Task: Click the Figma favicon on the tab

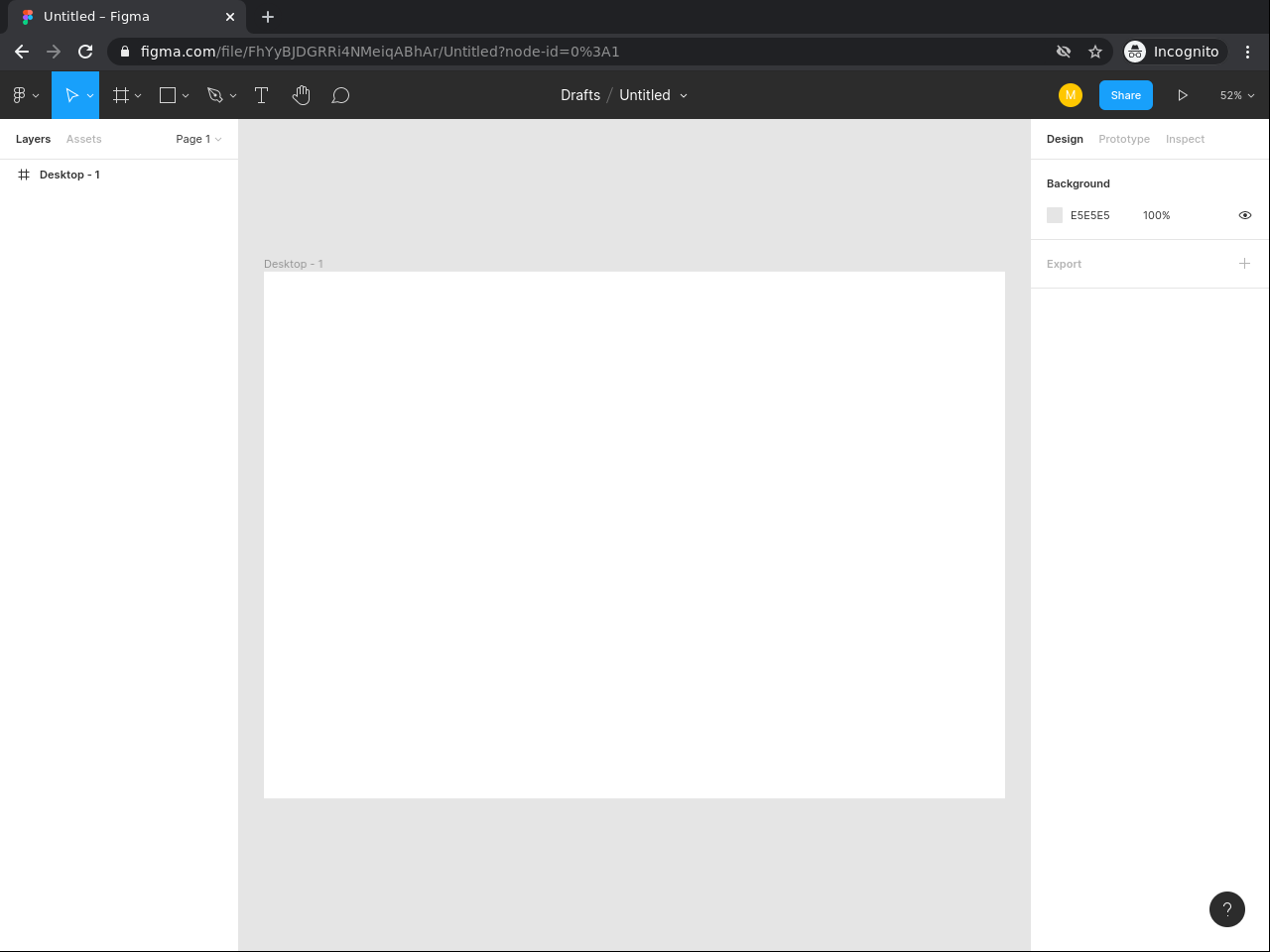Action: coord(28,17)
